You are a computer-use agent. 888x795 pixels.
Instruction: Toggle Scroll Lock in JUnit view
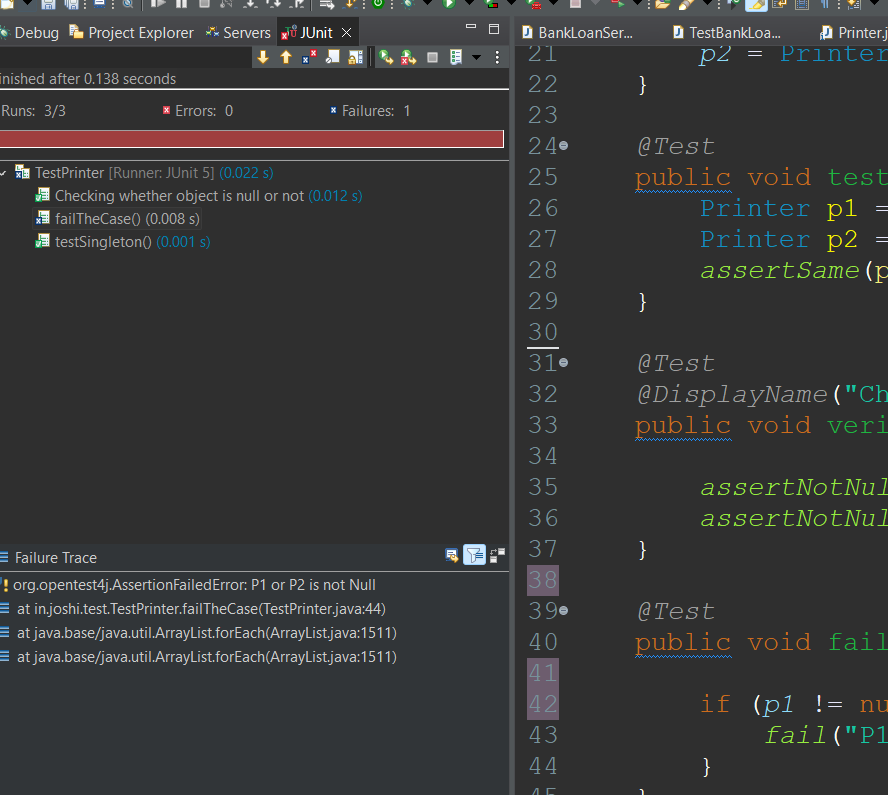click(x=356, y=57)
